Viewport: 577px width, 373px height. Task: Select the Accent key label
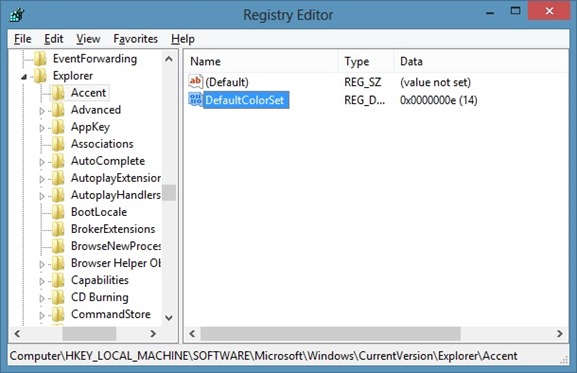coord(88,93)
